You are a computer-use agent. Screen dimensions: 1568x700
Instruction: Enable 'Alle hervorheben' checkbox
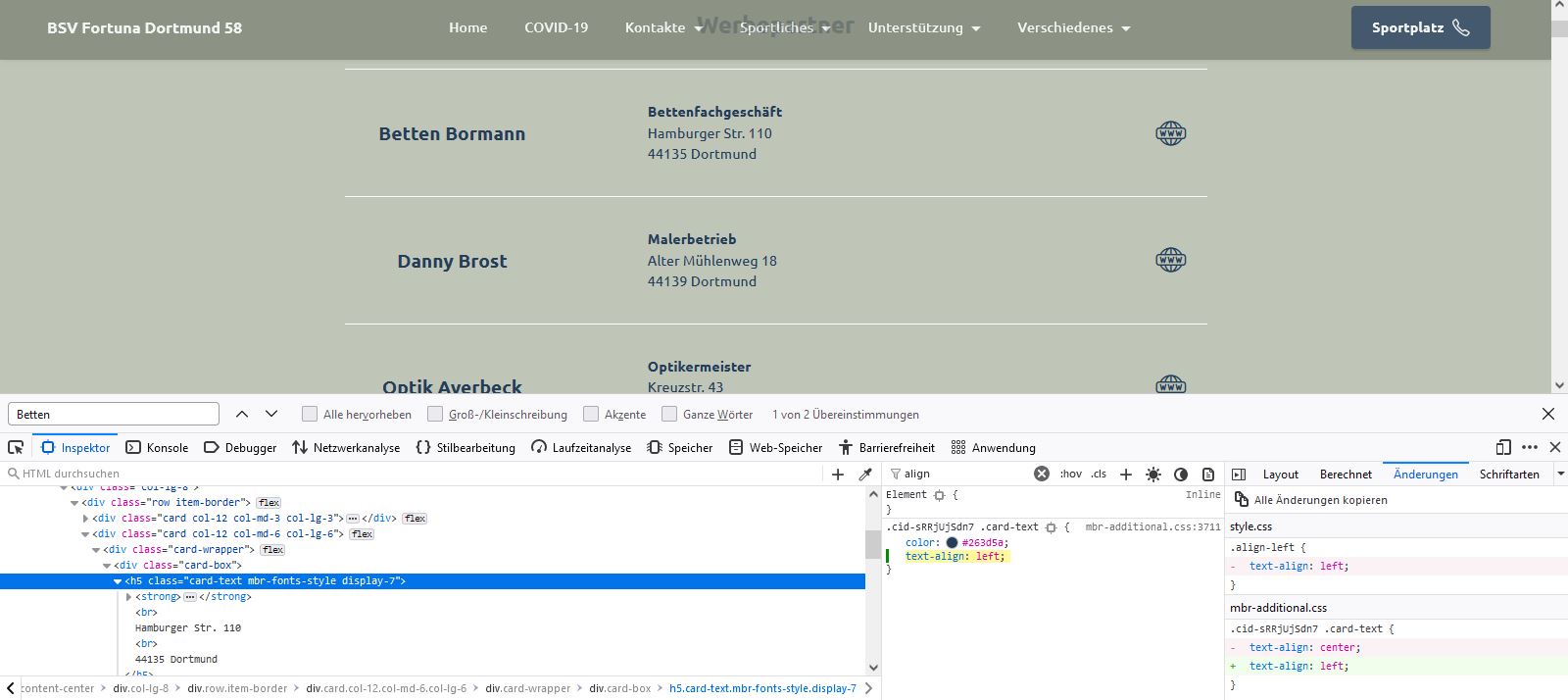[310, 414]
